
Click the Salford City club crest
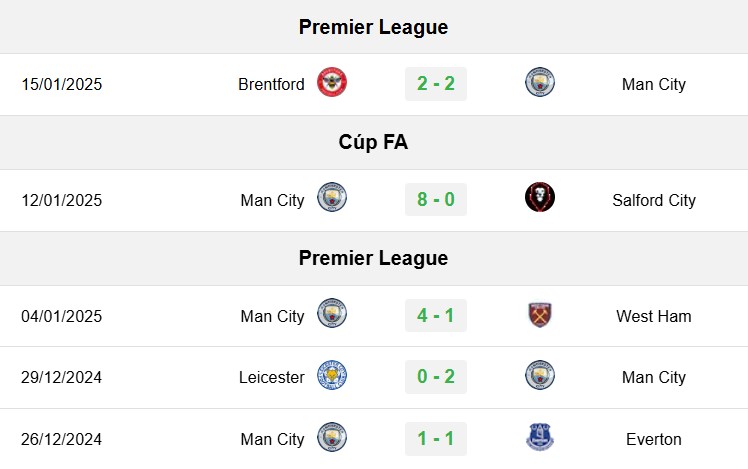[x=540, y=197]
